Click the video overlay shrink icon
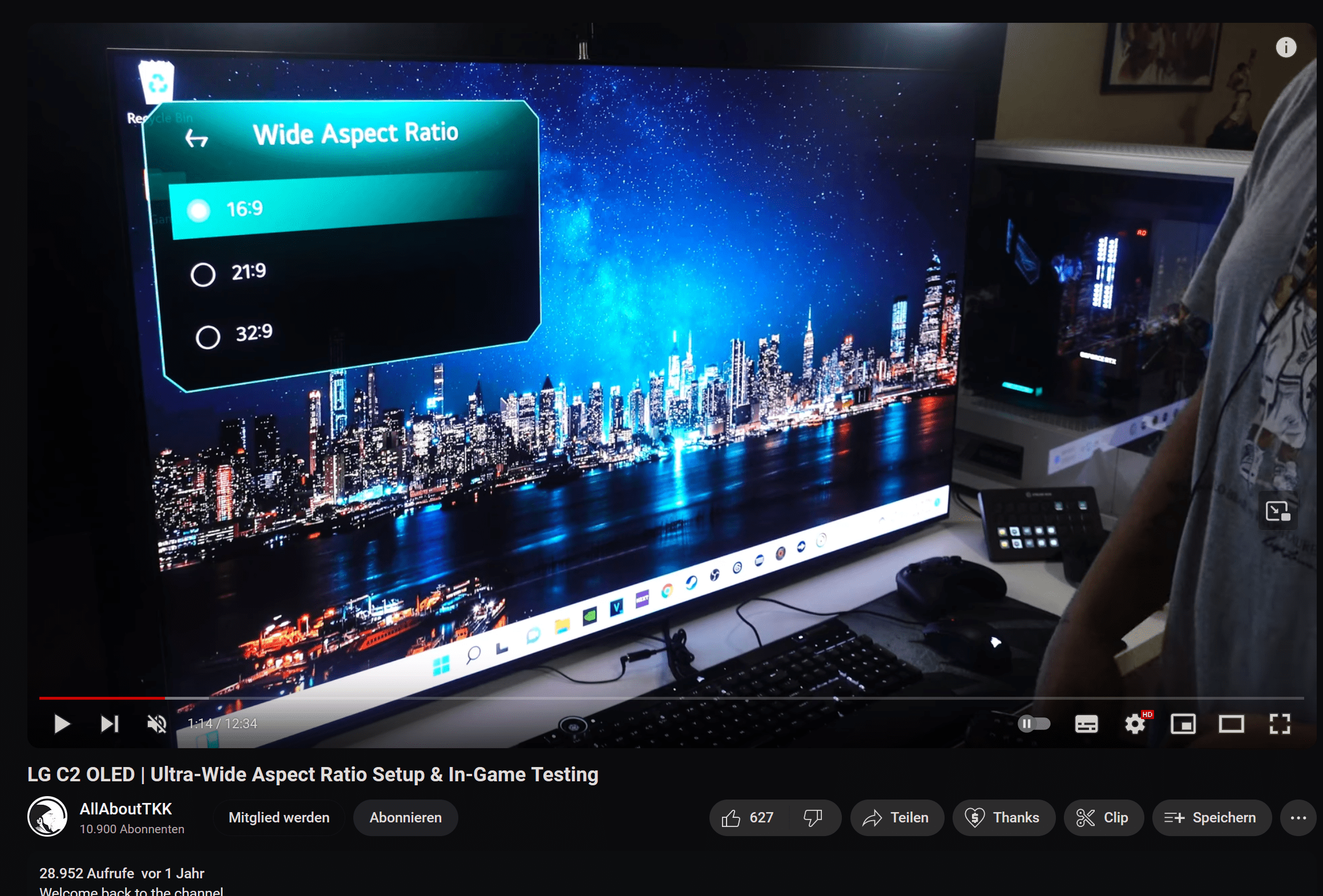1323x896 pixels. pyautogui.click(x=1278, y=511)
